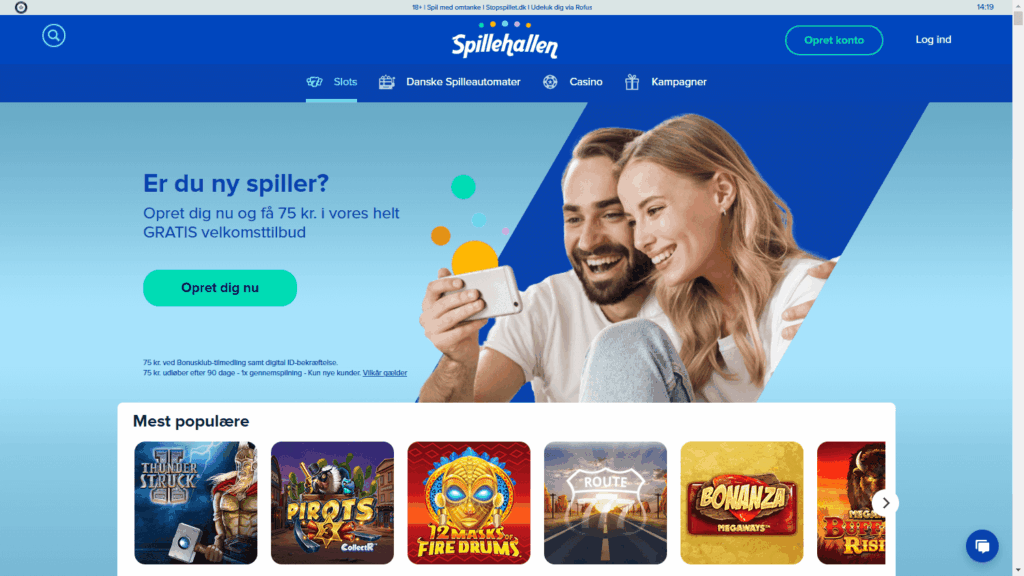Click the Kampagner gift icon
Viewport: 1024px width, 576px height.
(632, 82)
